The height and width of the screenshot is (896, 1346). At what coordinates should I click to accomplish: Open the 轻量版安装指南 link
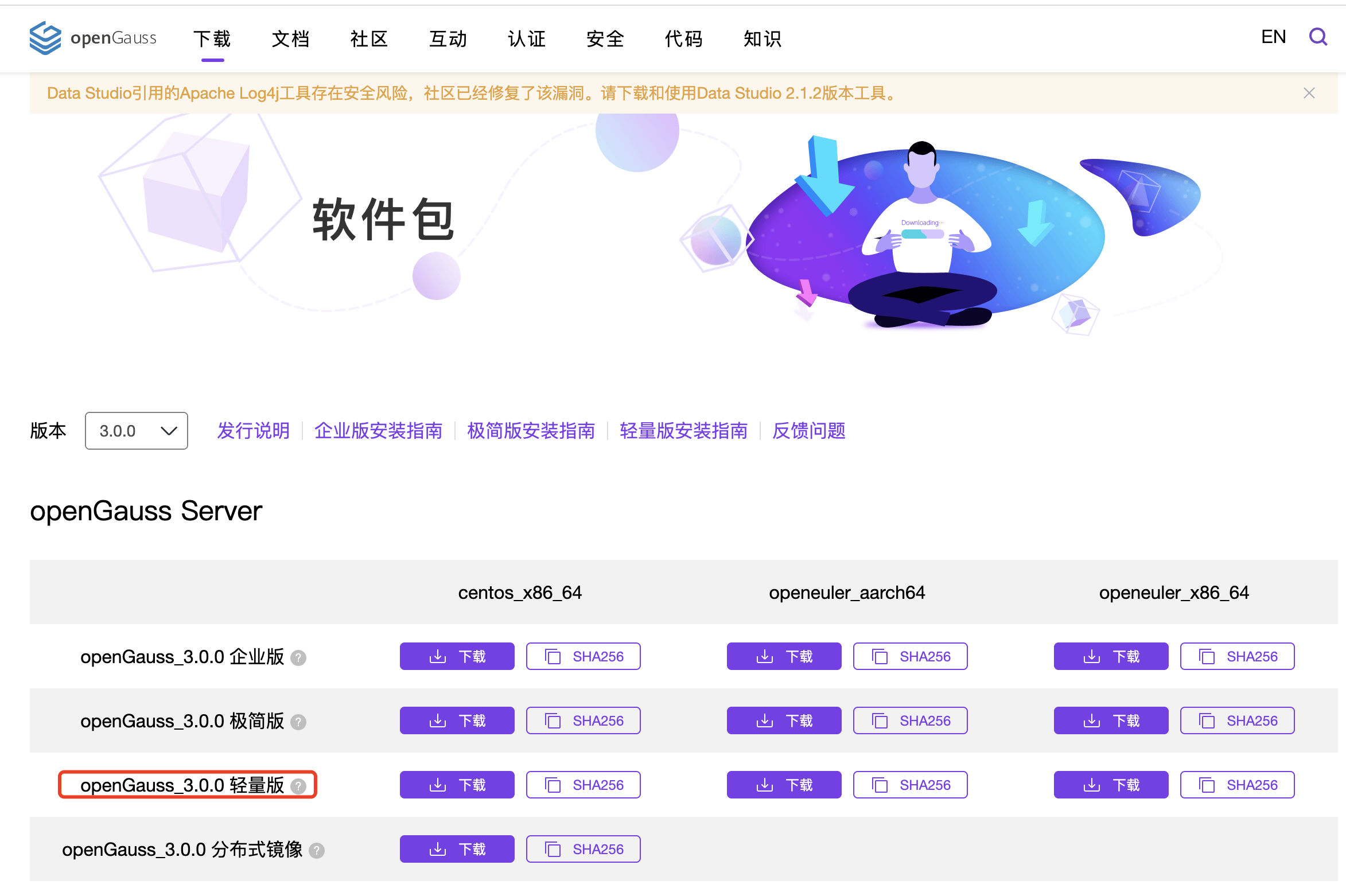coord(684,431)
